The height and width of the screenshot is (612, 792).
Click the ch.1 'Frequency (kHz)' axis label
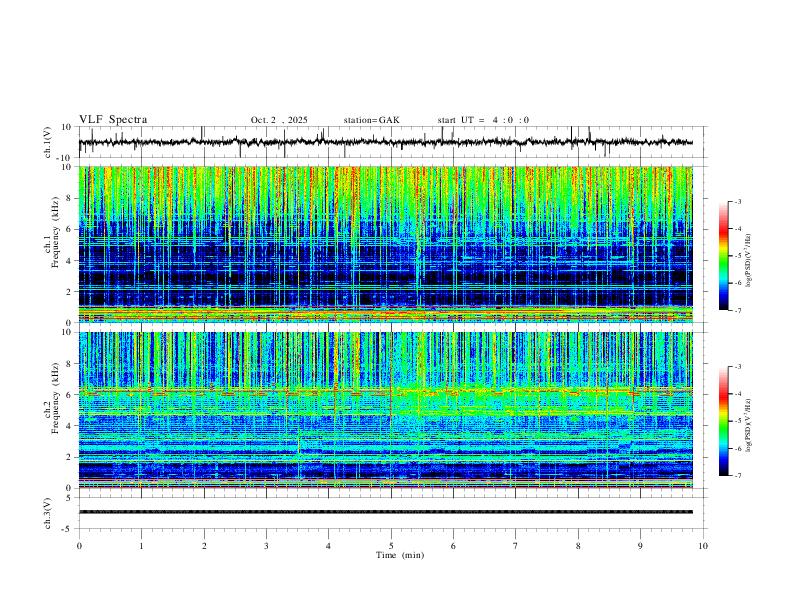pyautogui.click(x=56, y=232)
